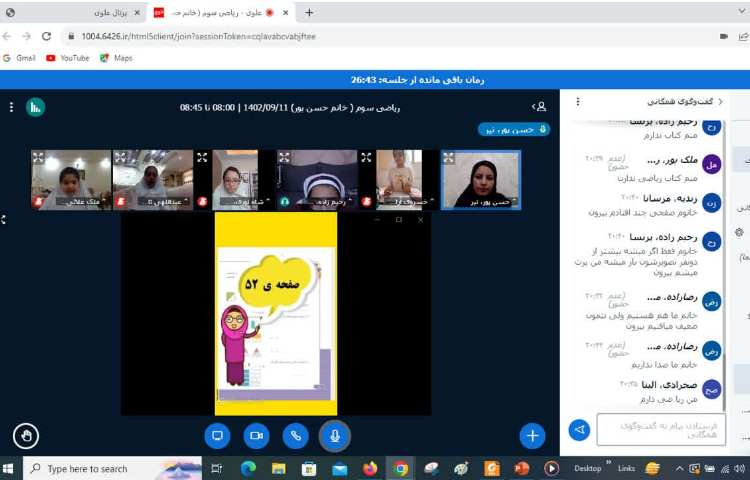Fullscreen the رحیم زاده webcam tile
This screenshot has height=480, width=750.
pyautogui.click(x=284, y=157)
